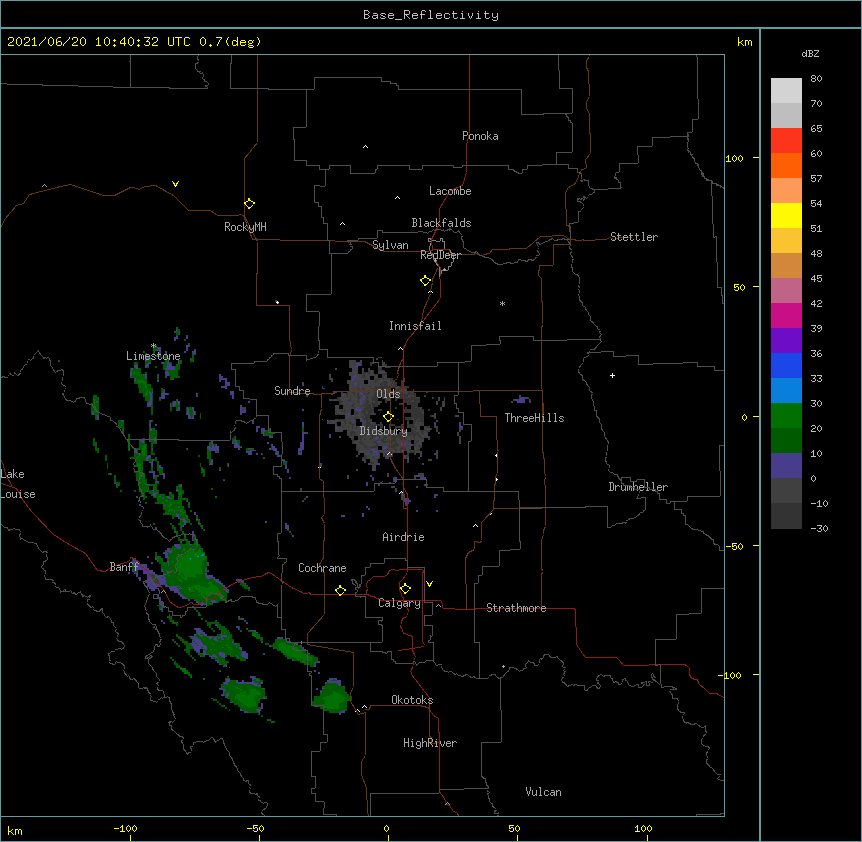
Task: Select the RockyMH label
Action: [x=245, y=227]
